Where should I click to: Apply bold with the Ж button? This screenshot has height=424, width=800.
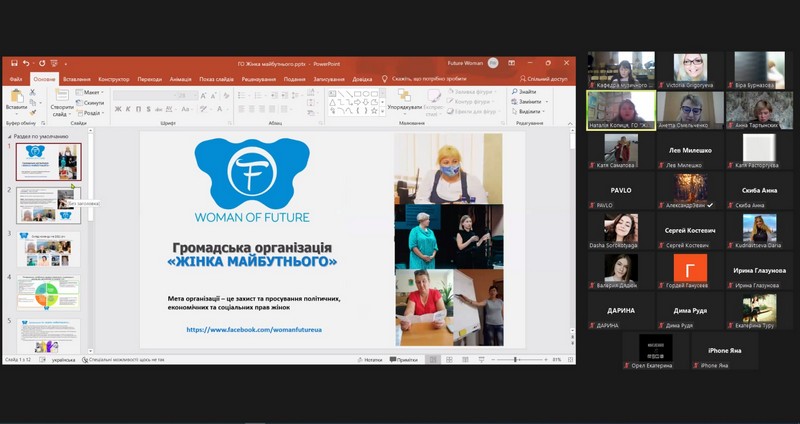[118, 109]
